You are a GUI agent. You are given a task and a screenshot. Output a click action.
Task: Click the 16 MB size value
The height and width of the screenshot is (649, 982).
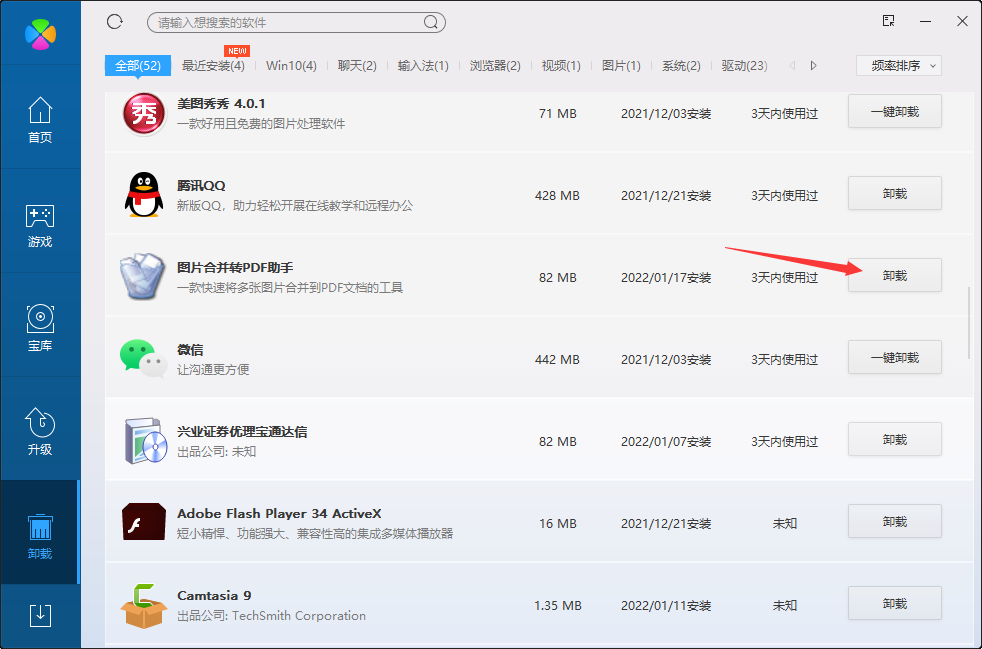tap(557, 524)
